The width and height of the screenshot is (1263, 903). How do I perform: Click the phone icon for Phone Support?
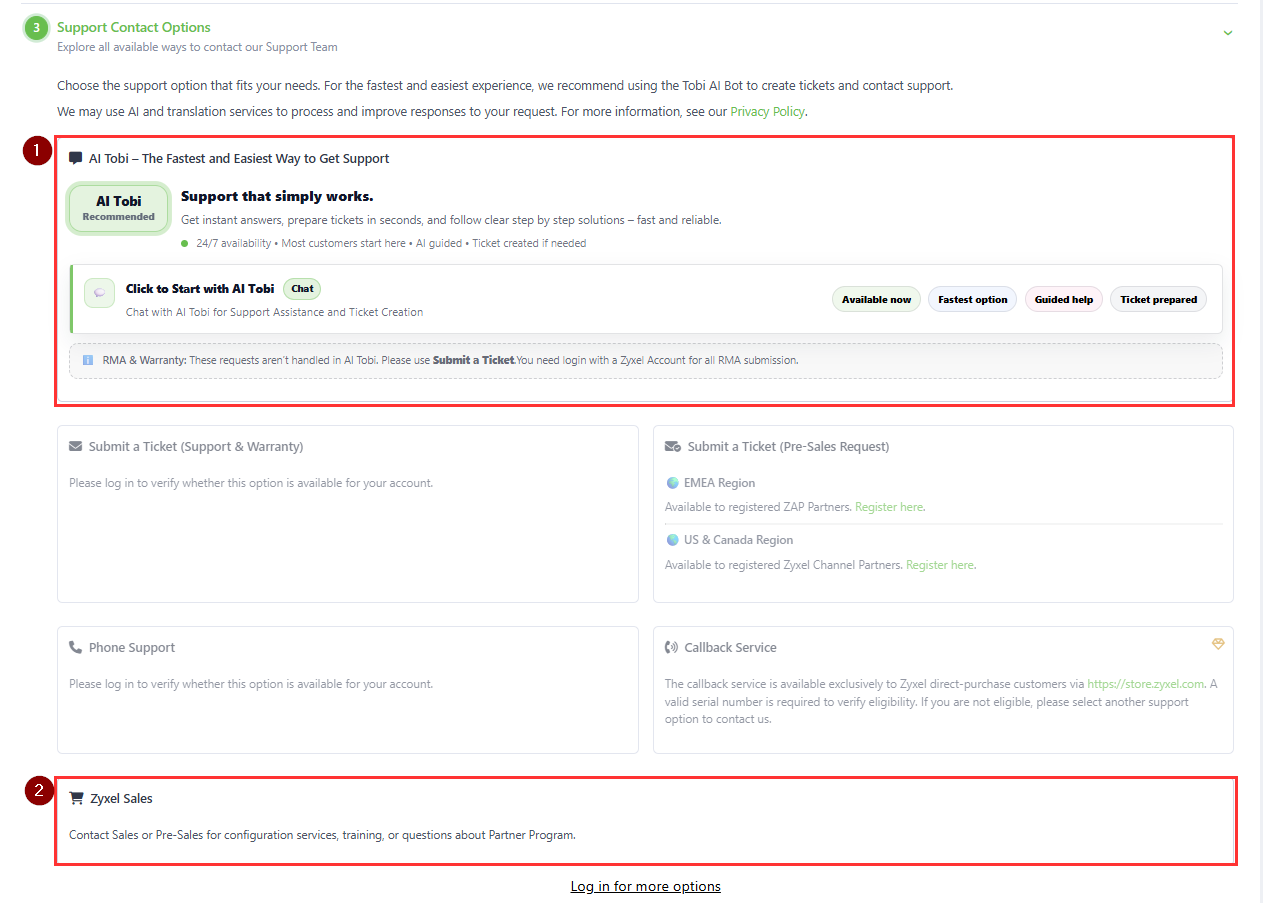[x=76, y=648]
